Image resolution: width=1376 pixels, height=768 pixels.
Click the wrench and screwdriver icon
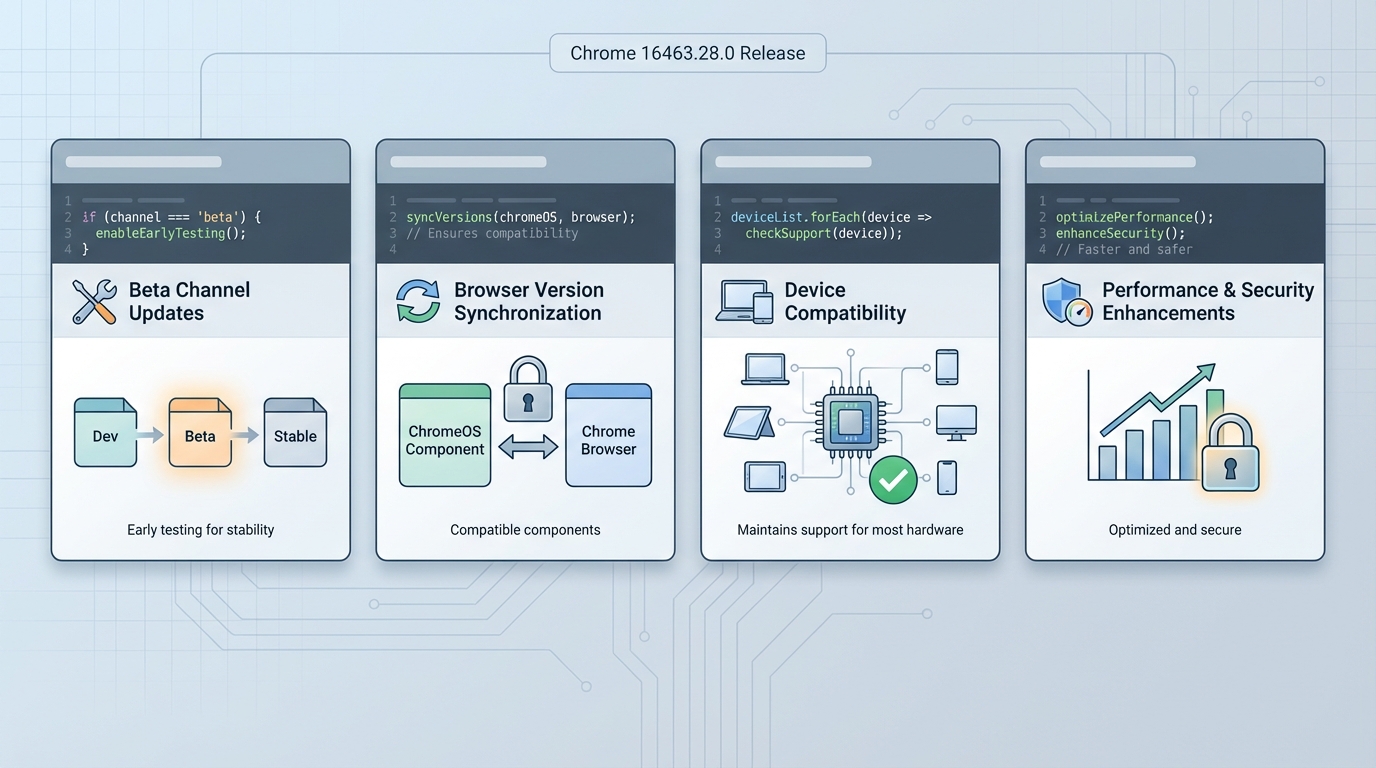(x=95, y=301)
